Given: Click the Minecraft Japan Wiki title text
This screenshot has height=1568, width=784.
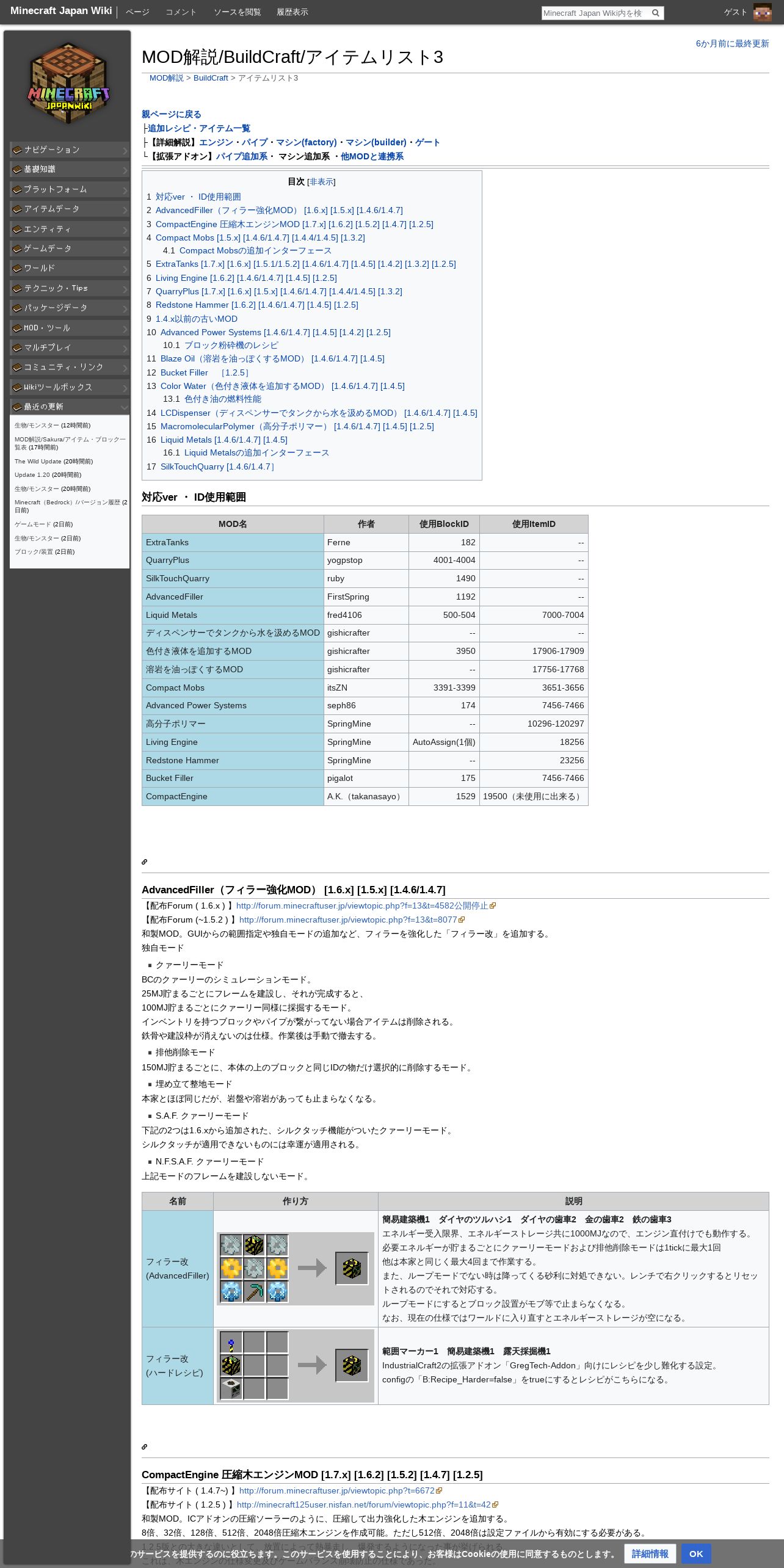Looking at the screenshot, I should [61, 11].
